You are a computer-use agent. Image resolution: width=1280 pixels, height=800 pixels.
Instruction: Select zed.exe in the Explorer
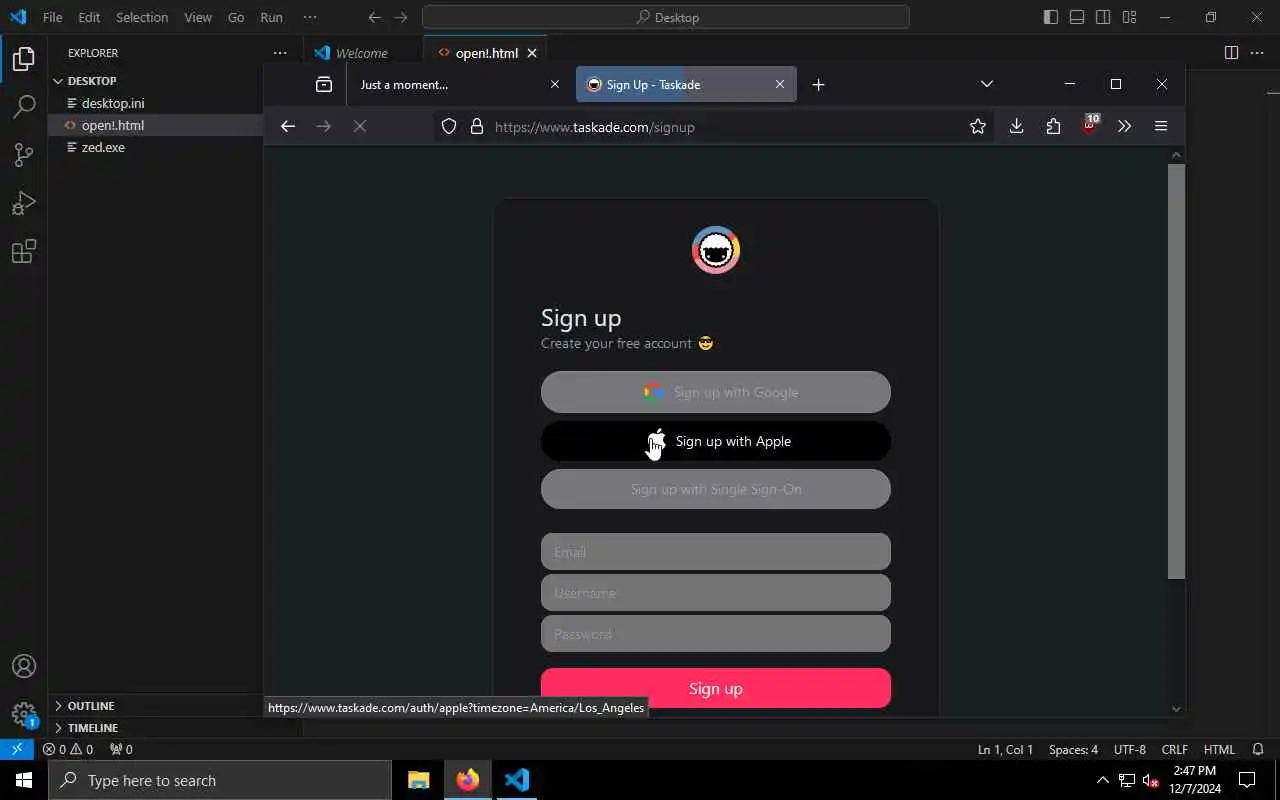coord(103,147)
